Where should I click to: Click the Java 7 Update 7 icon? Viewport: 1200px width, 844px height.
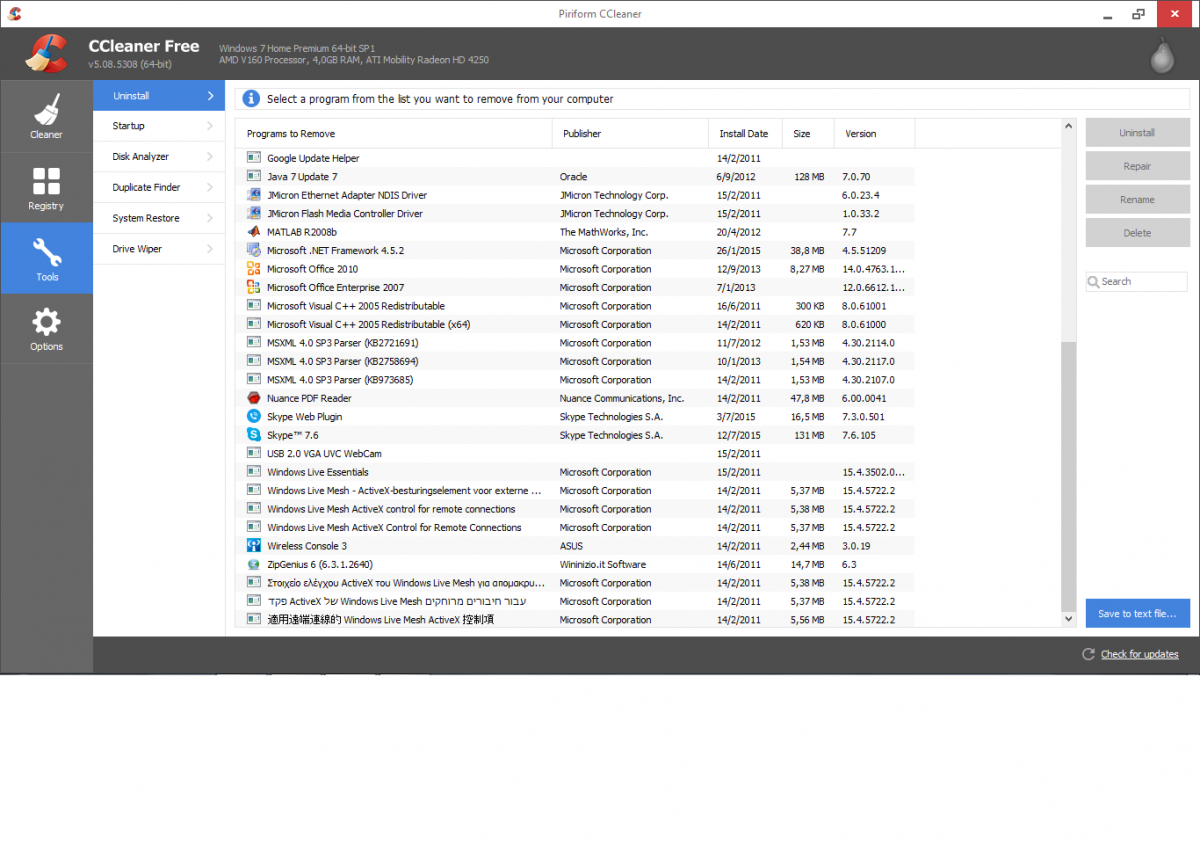[254, 176]
